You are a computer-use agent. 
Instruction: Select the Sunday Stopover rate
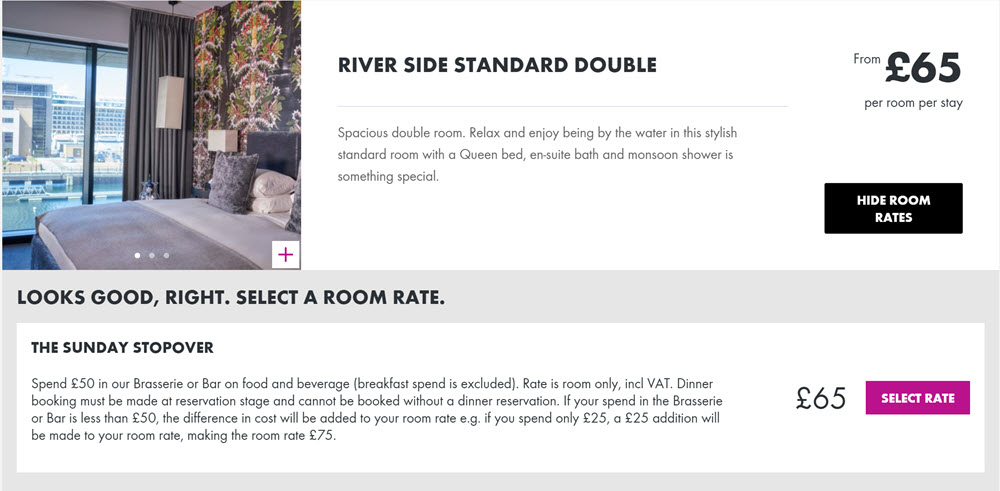click(x=917, y=398)
